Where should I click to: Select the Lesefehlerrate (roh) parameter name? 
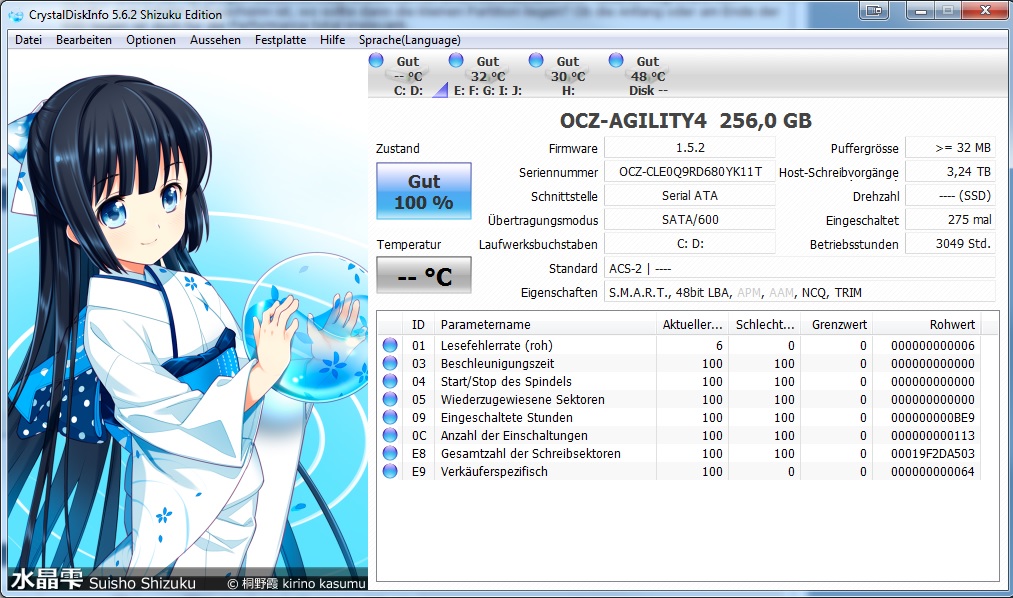click(496, 345)
